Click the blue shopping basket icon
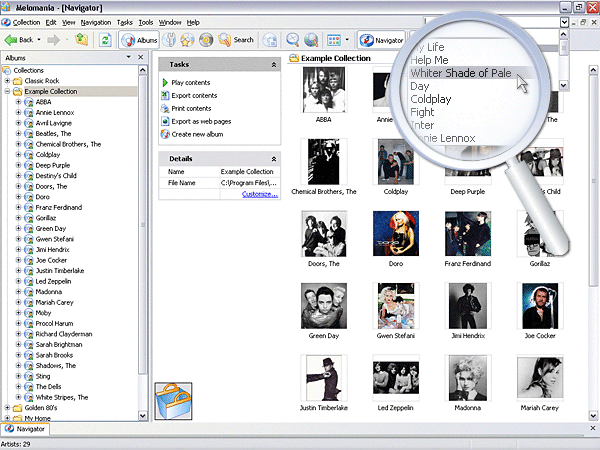600x450 pixels. [173, 401]
